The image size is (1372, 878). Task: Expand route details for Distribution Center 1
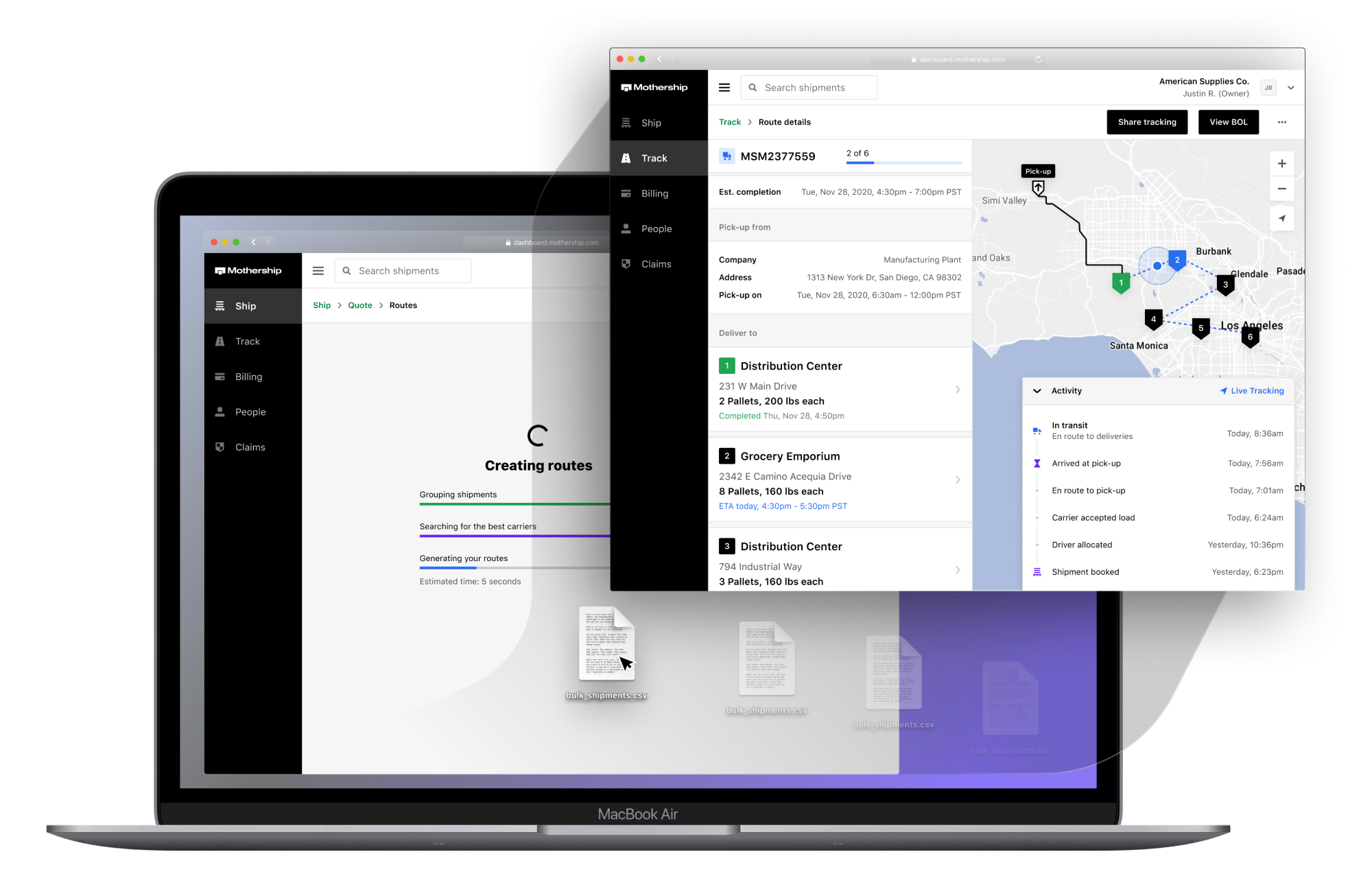pos(958,390)
